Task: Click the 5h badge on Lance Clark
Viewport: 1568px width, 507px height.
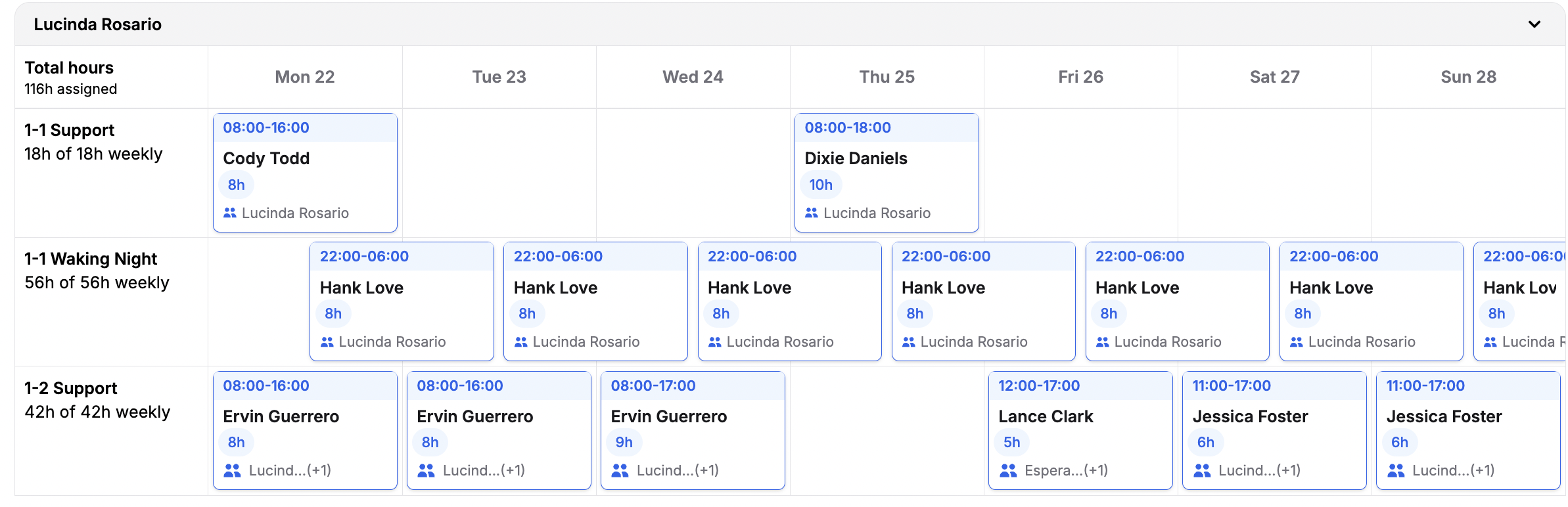Action: 1011,442
